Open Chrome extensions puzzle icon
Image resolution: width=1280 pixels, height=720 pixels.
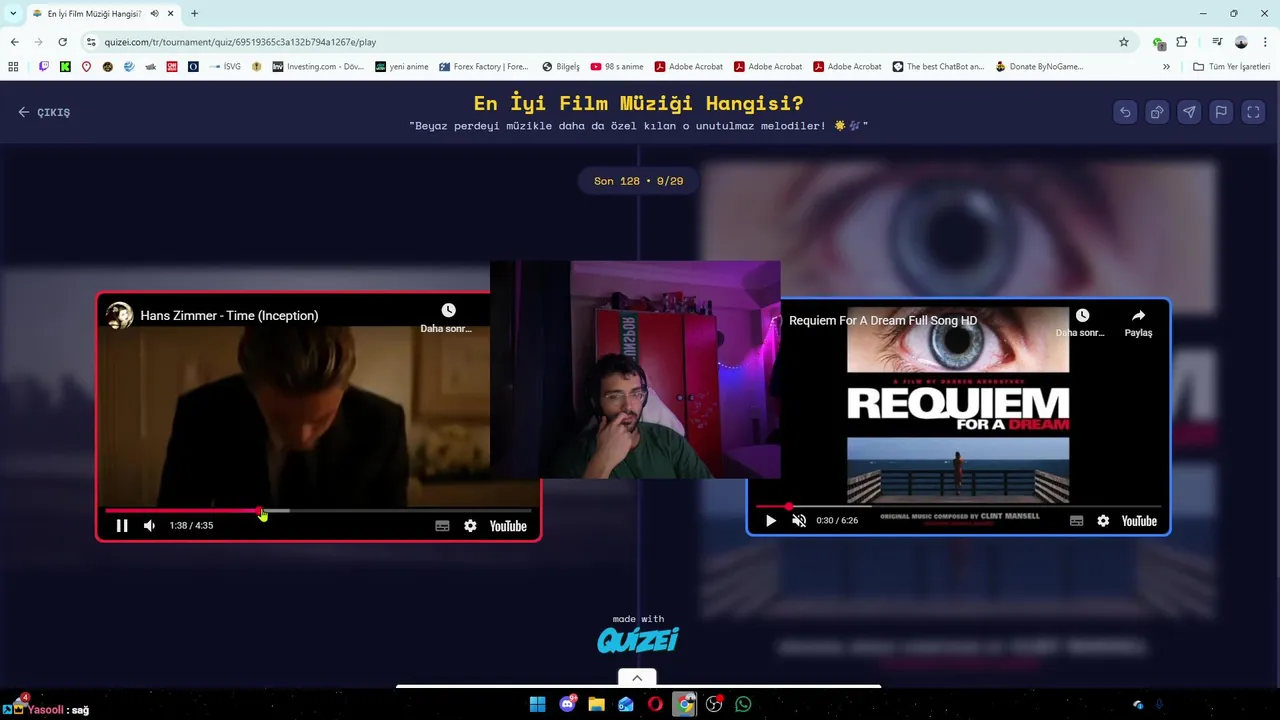[x=1181, y=42]
